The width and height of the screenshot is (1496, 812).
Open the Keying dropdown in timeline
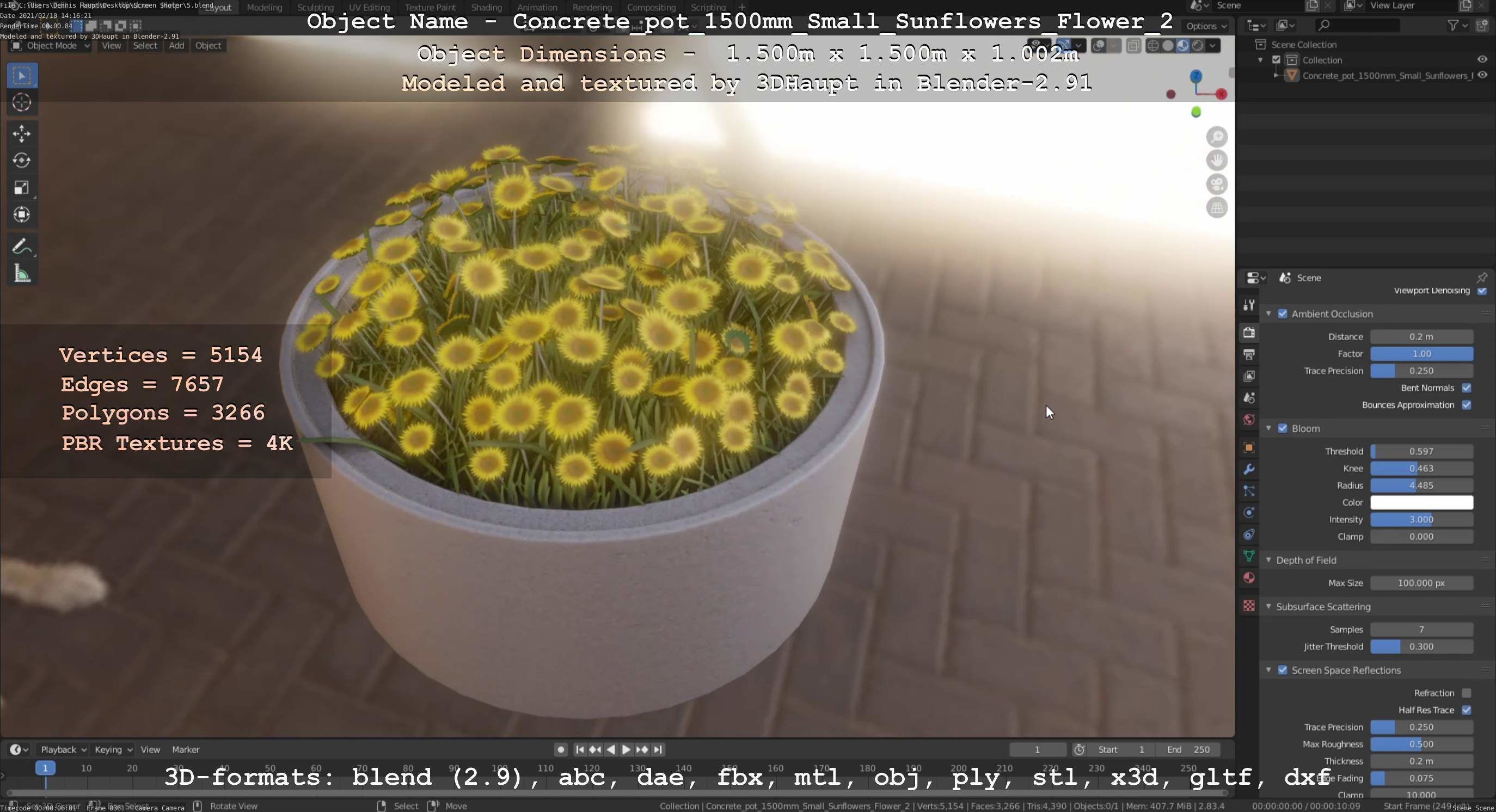113,750
